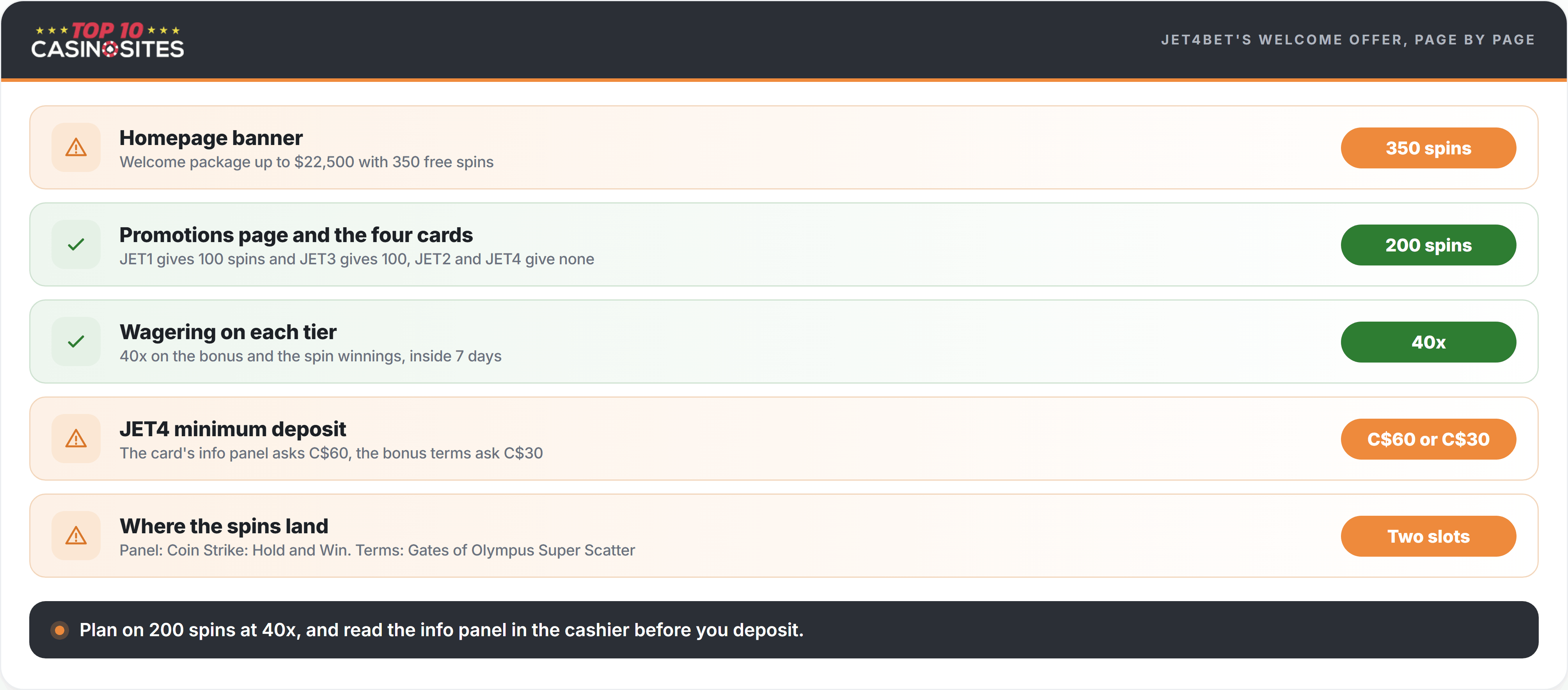Viewport: 1568px width, 690px height.
Task: Click the Two slots orange badge
Action: pos(1428,536)
